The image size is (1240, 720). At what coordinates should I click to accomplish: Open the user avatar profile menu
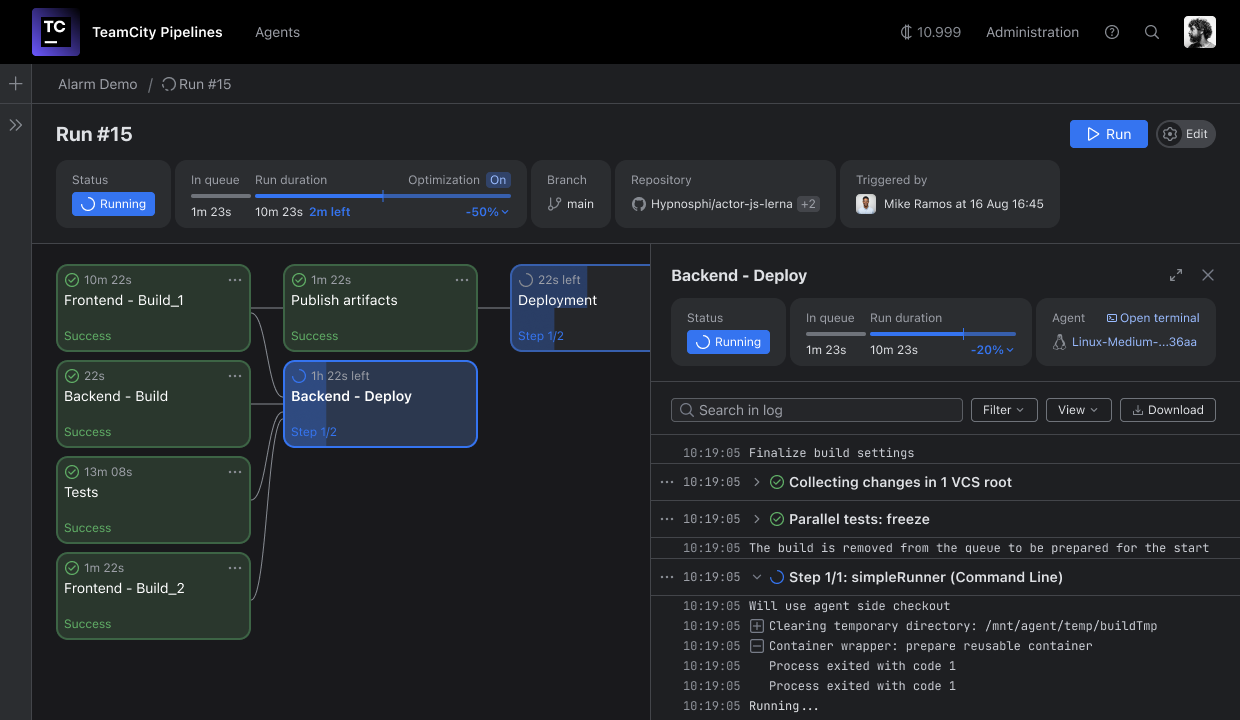click(1199, 32)
